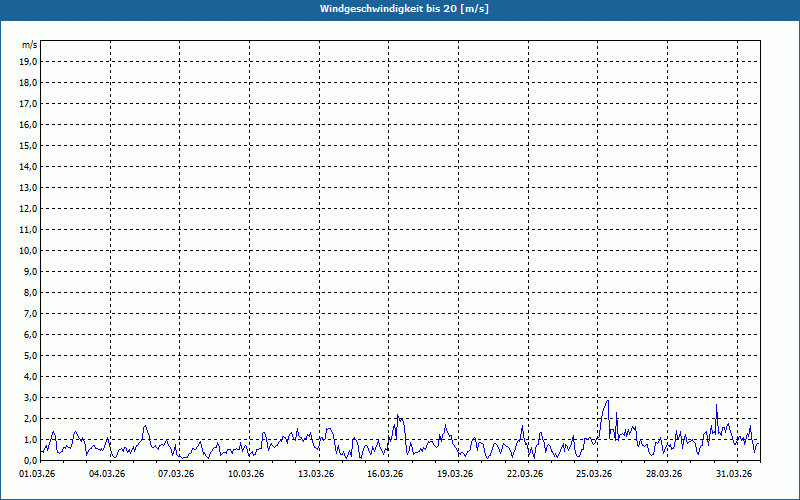800x500 pixels.
Task: Click the wind speed peak near 16.03.26
Action: 398,416
